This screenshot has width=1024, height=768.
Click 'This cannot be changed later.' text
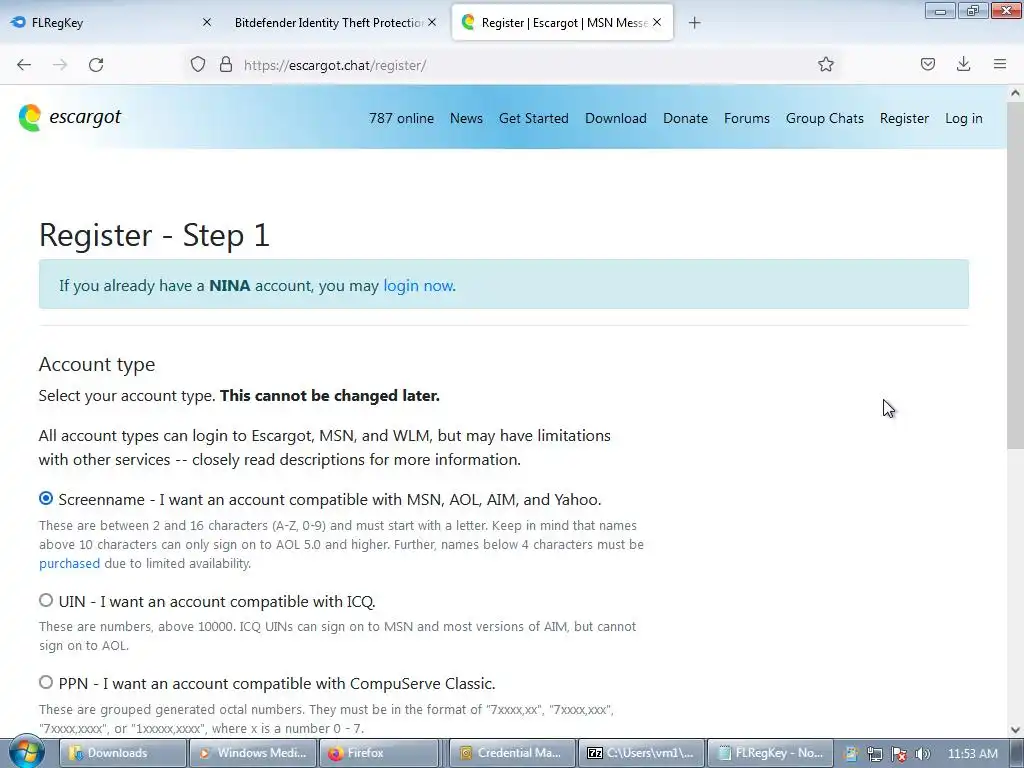click(330, 396)
